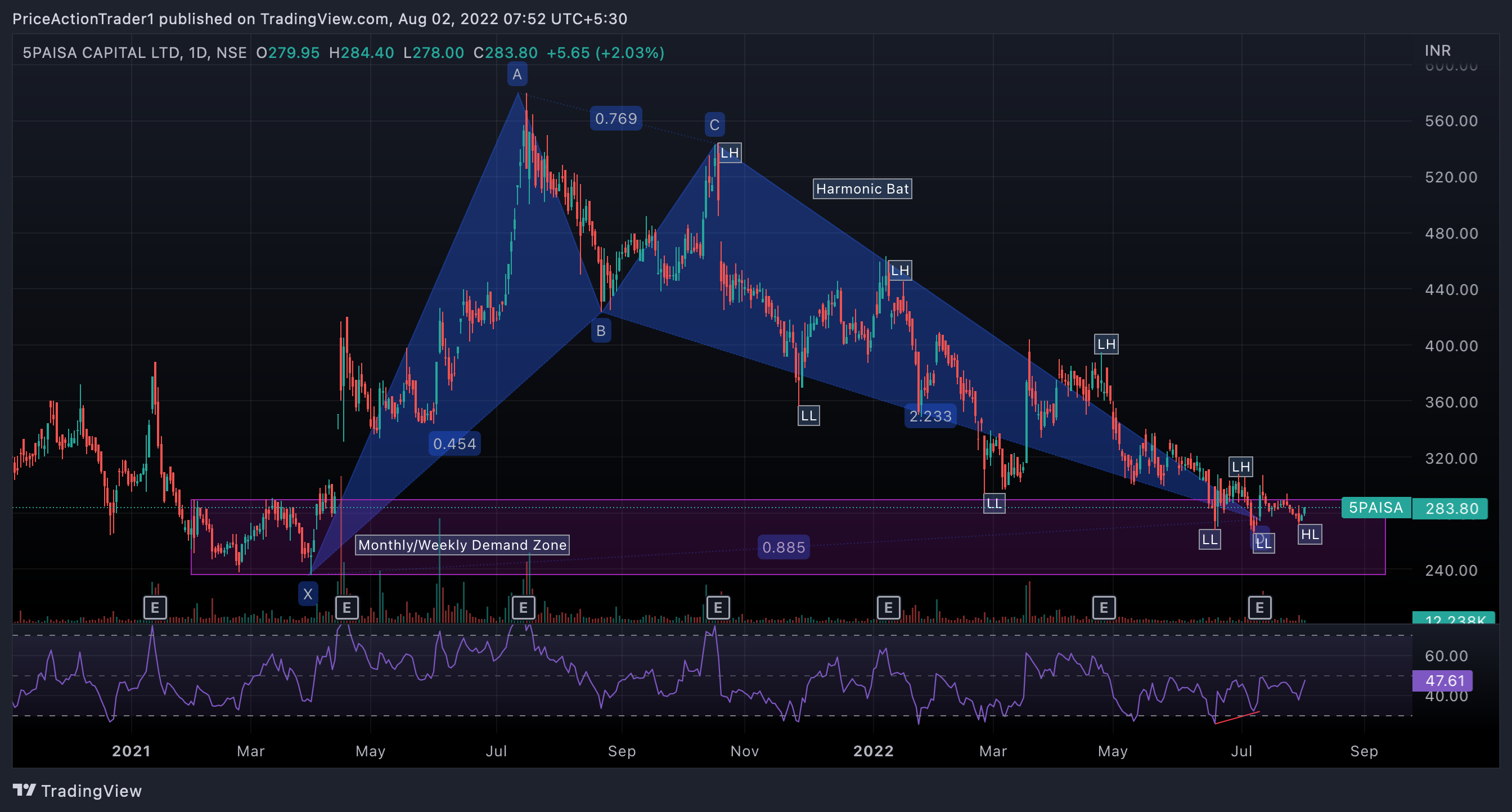Click the earnings E marker above 2022 label
1512x812 pixels.
pyautogui.click(x=888, y=608)
